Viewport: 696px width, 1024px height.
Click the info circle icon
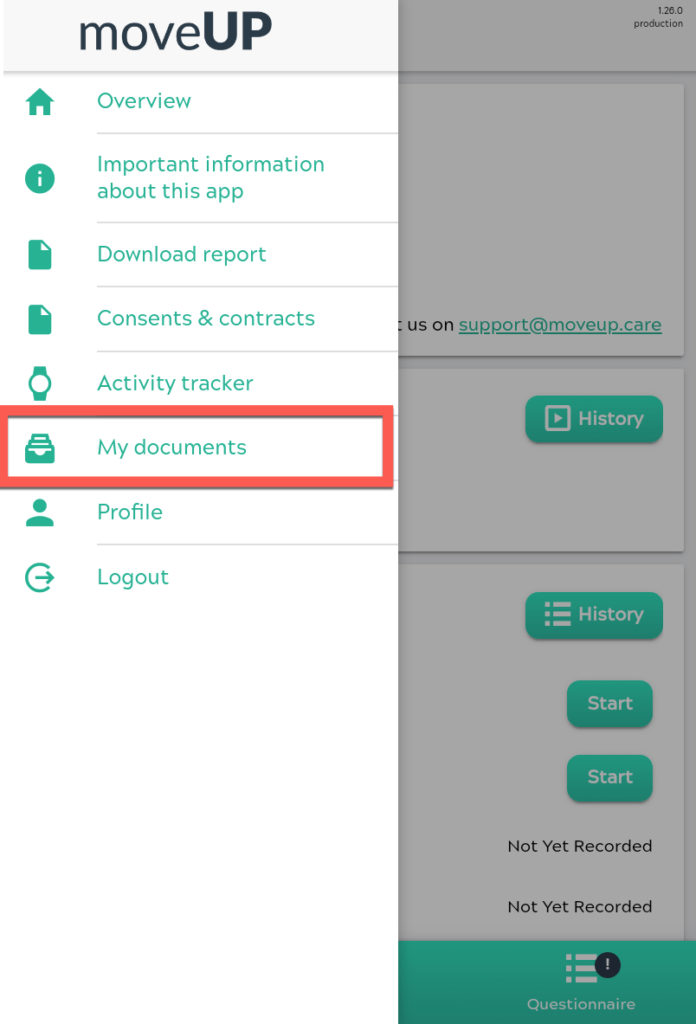[x=40, y=178]
